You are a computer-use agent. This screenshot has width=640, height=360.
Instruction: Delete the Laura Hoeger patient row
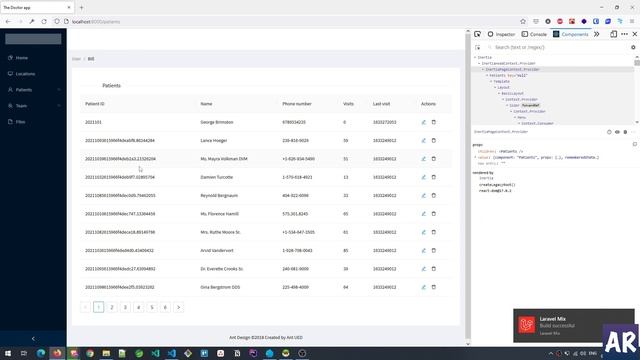(434, 140)
